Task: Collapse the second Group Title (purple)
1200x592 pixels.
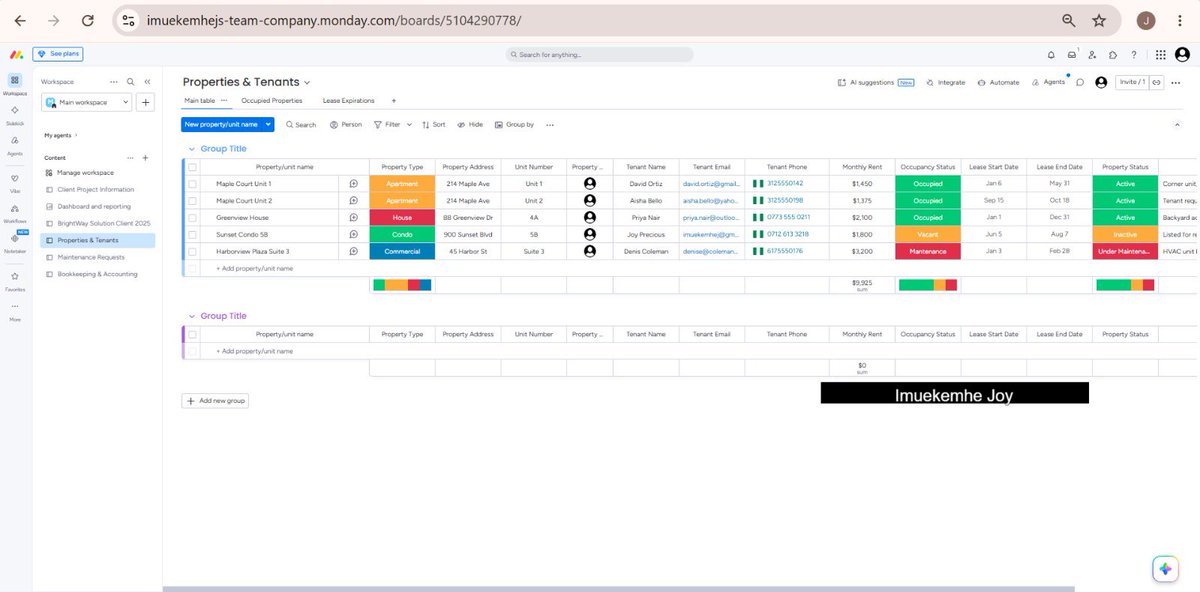Action: (x=191, y=316)
